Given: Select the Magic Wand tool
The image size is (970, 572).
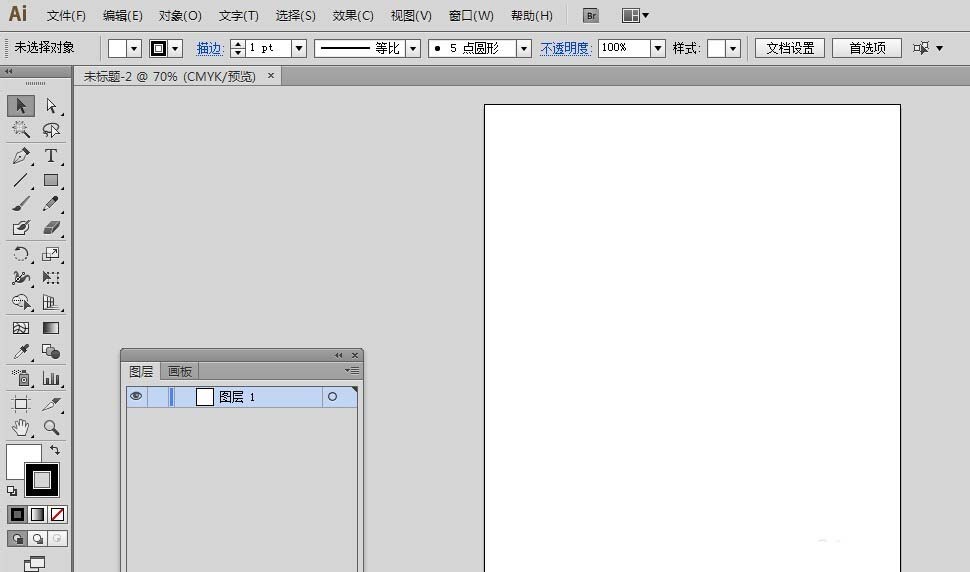Looking at the screenshot, I should [x=20, y=130].
